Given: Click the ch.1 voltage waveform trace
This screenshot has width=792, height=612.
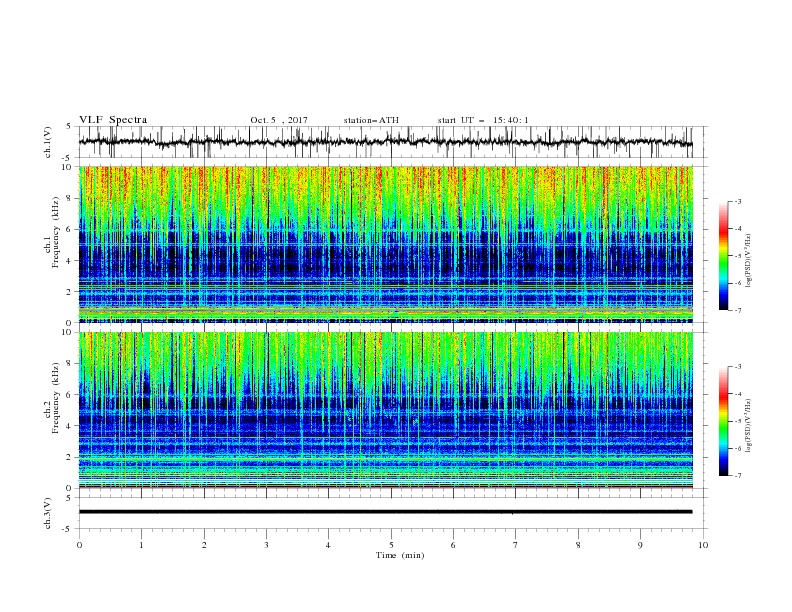Looking at the screenshot, I should [385, 142].
